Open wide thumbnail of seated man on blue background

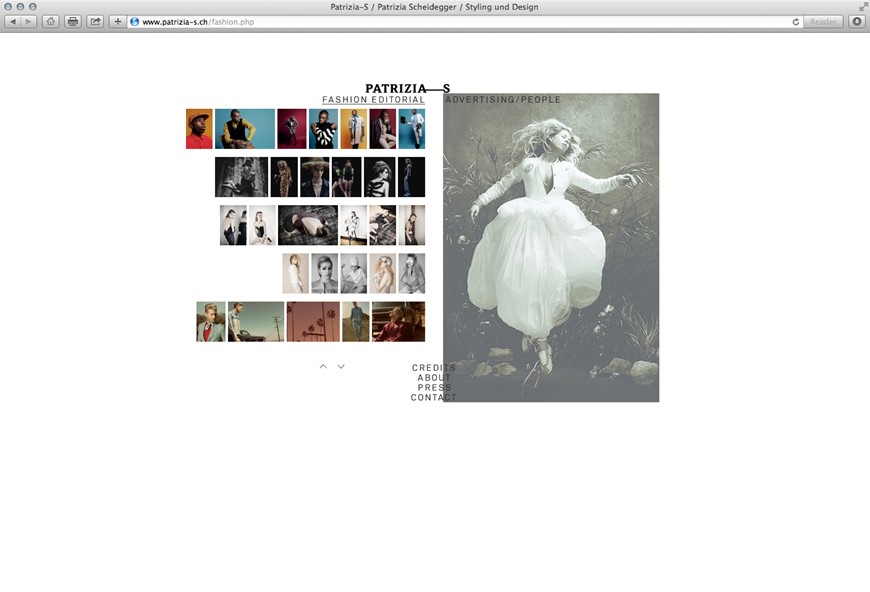[x=245, y=129]
